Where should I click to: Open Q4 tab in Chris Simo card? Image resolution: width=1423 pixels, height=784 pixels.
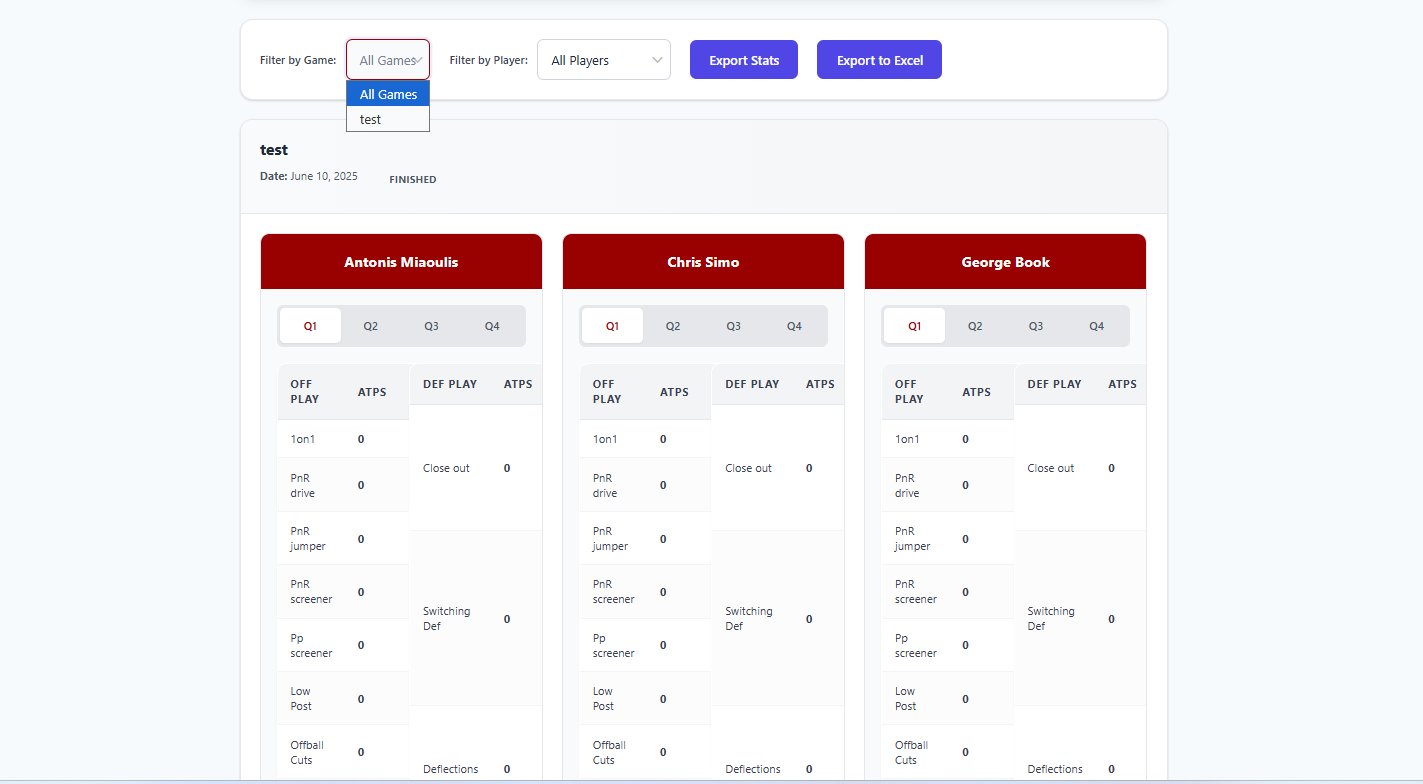(794, 326)
